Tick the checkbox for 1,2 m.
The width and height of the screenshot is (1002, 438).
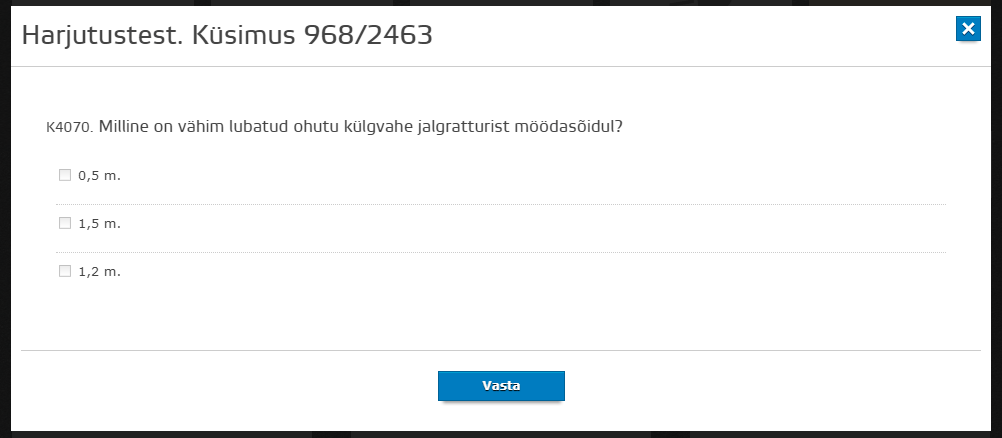(65, 271)
